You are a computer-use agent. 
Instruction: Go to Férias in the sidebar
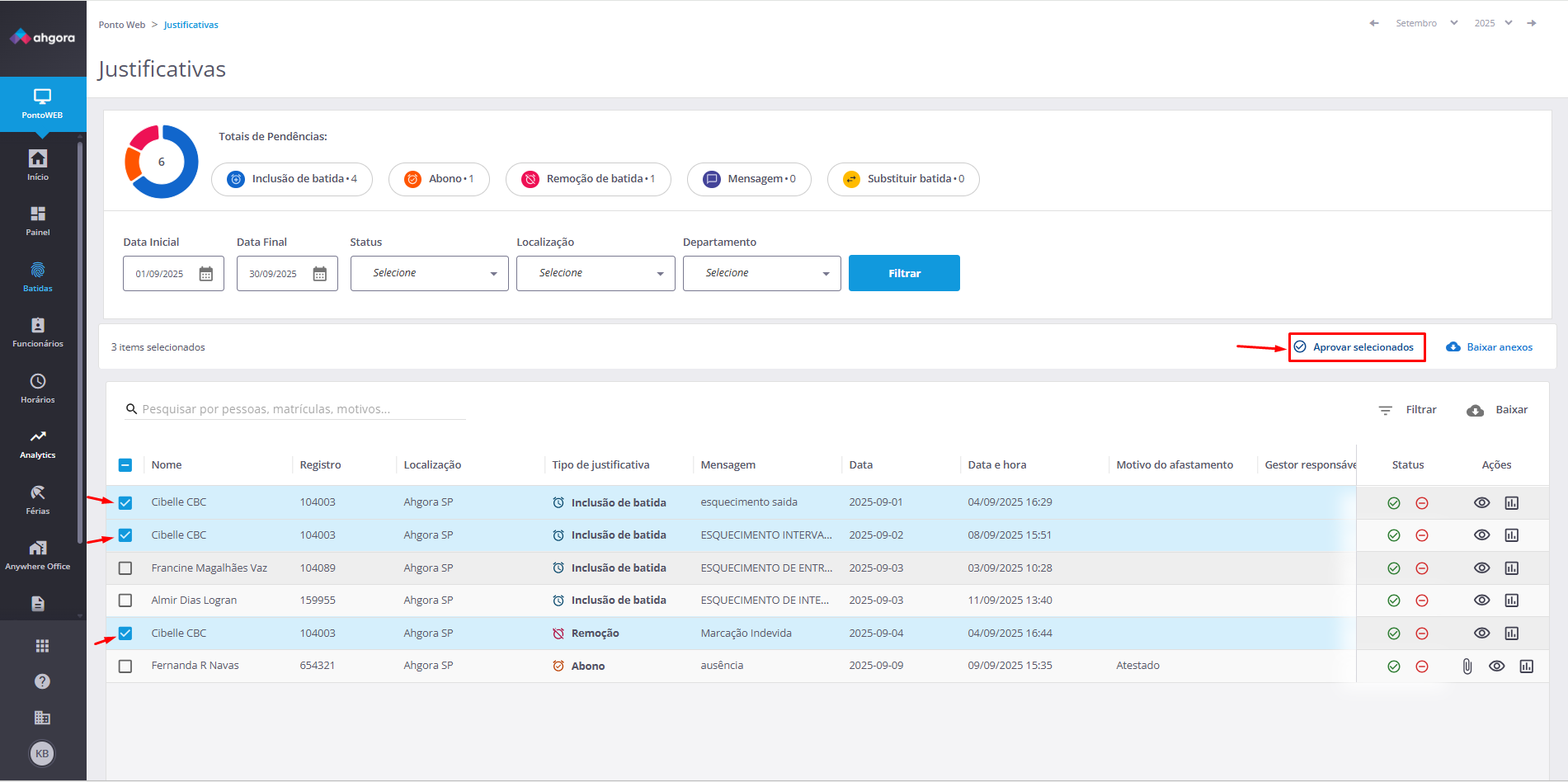(x=38, y=499)
